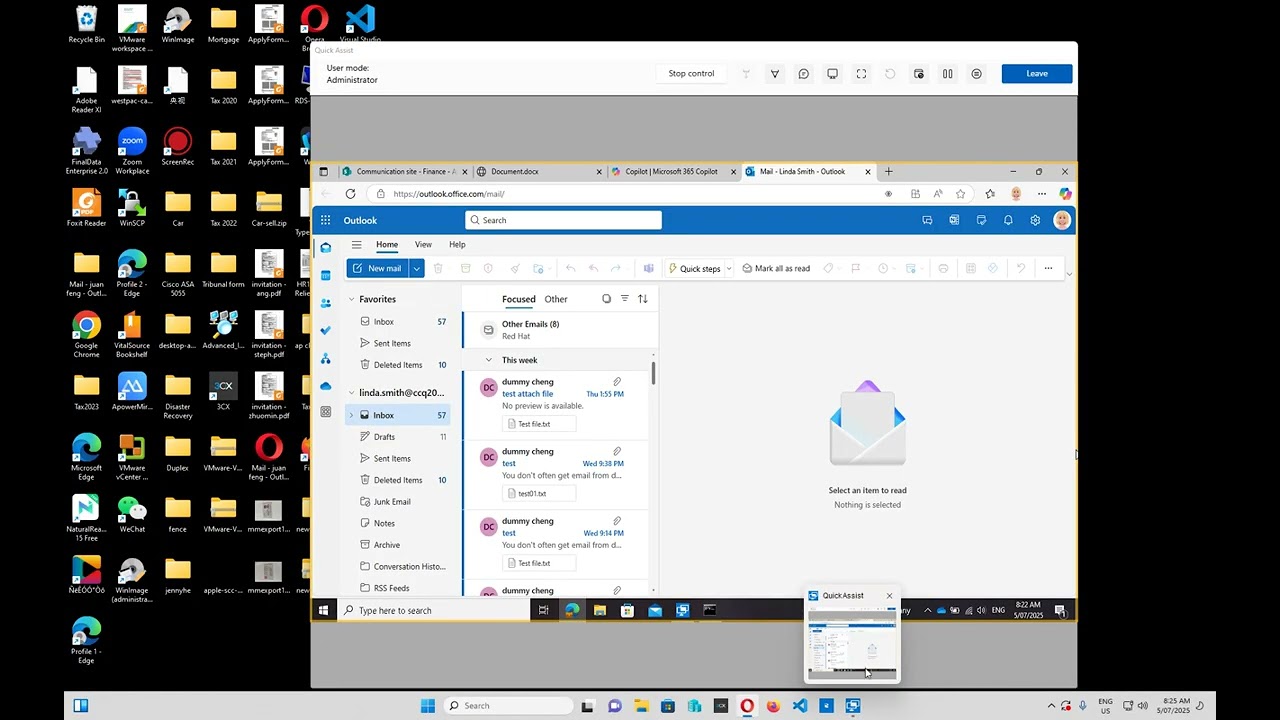Viewport: 1280px width, 720px height.
Task: Switch to the Home ribbon tab
Action: click(387, 244)
